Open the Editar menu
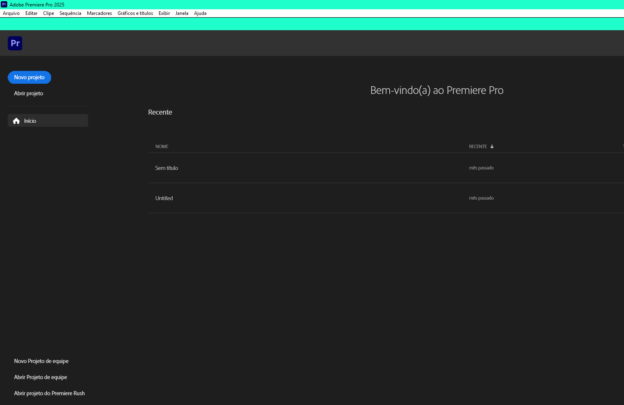This screenshot has height=405, width=624. pos(31,13)
